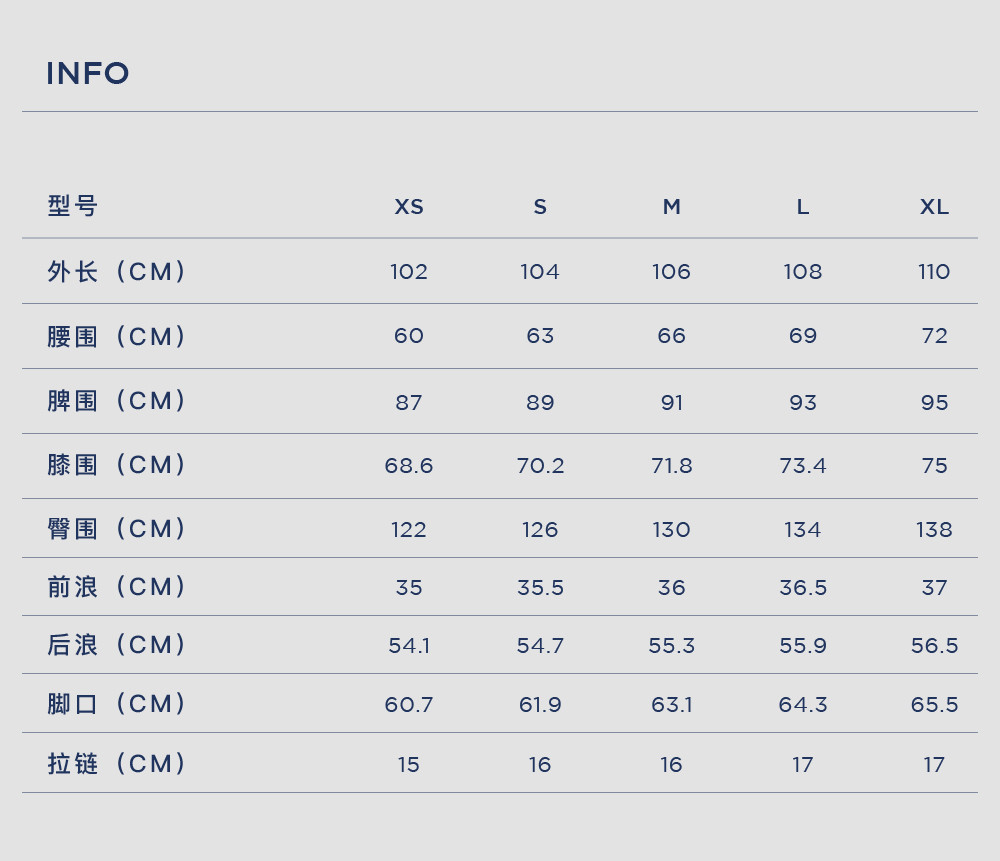1000x861 pixels.
Task: Click the 脾围 (CM) row label
Action: 117,401
